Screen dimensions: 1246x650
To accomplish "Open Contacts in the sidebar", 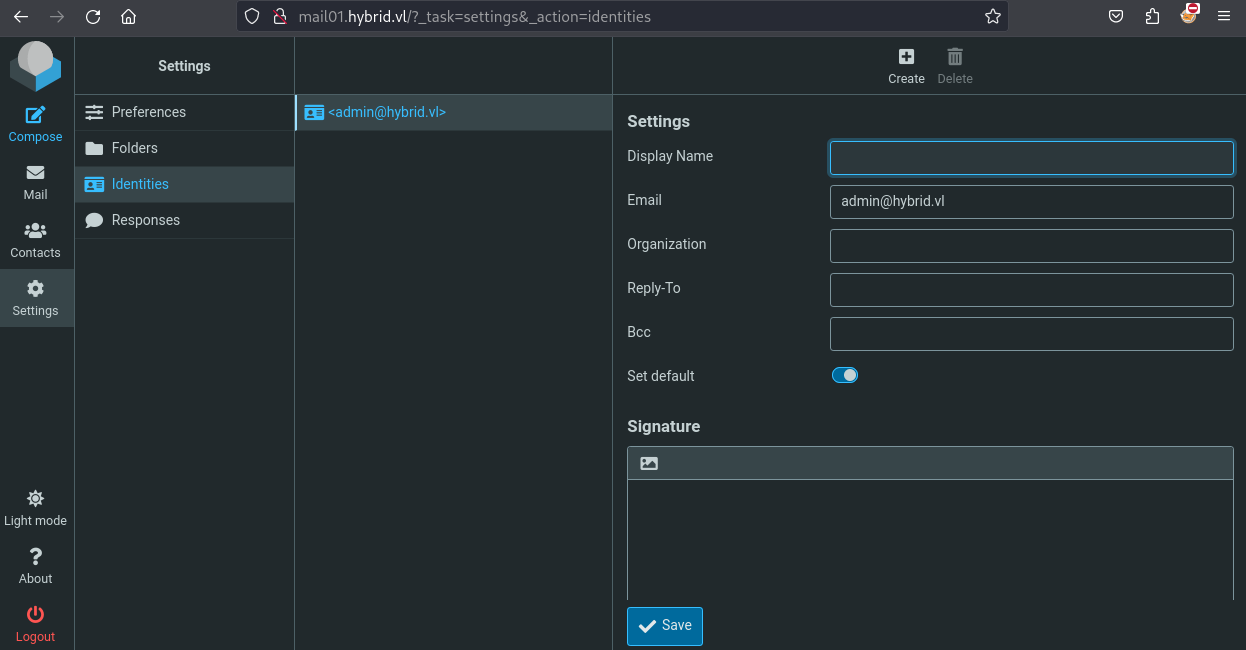I will click(x=36, y=240).
